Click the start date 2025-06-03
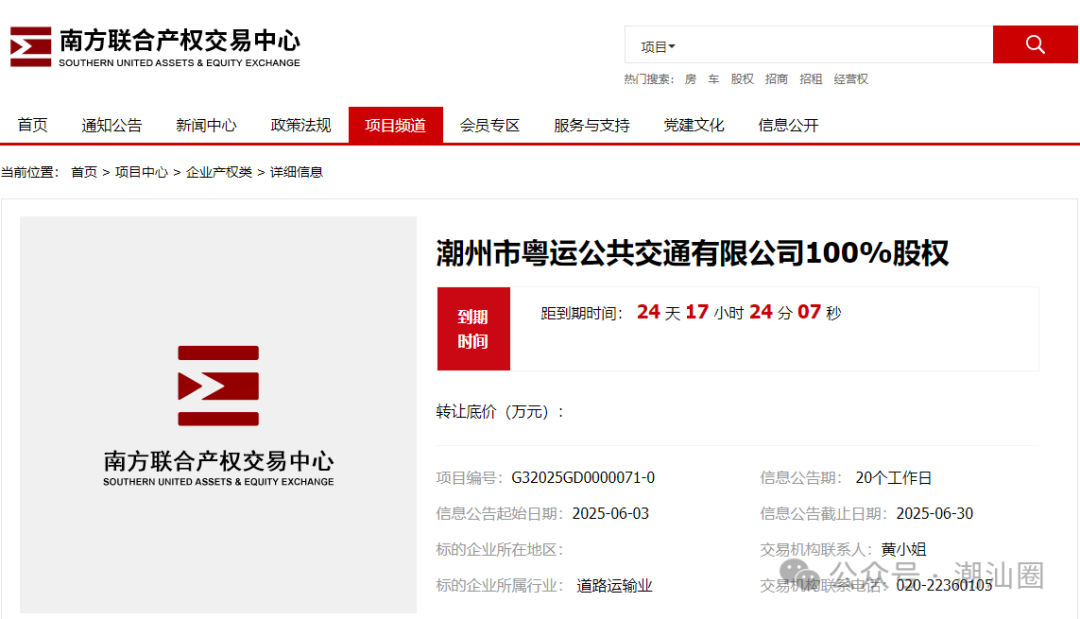 [x=610, y=514]
